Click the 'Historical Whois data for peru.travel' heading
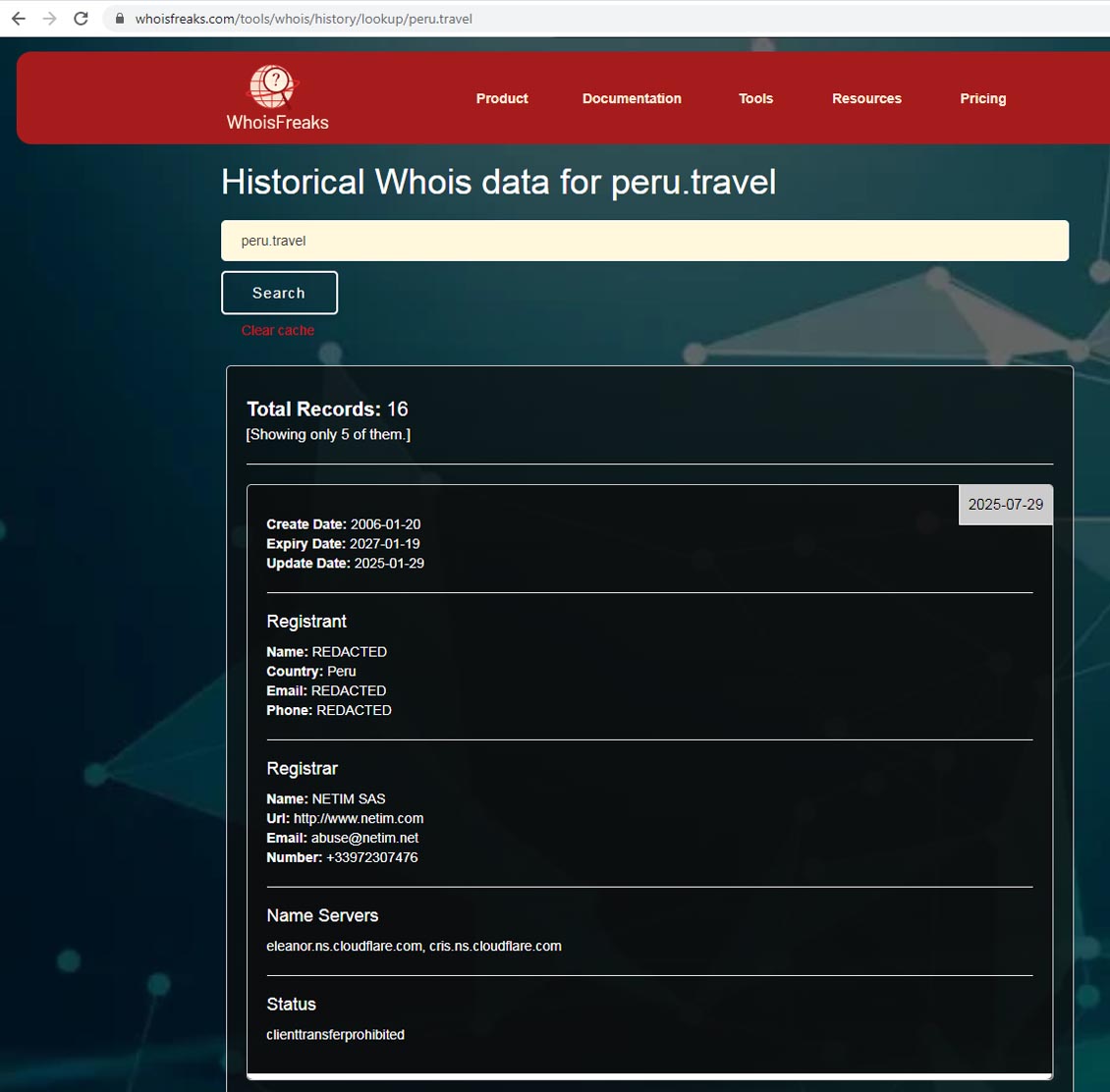The image size is (1110, 1092). coord(498,182)
